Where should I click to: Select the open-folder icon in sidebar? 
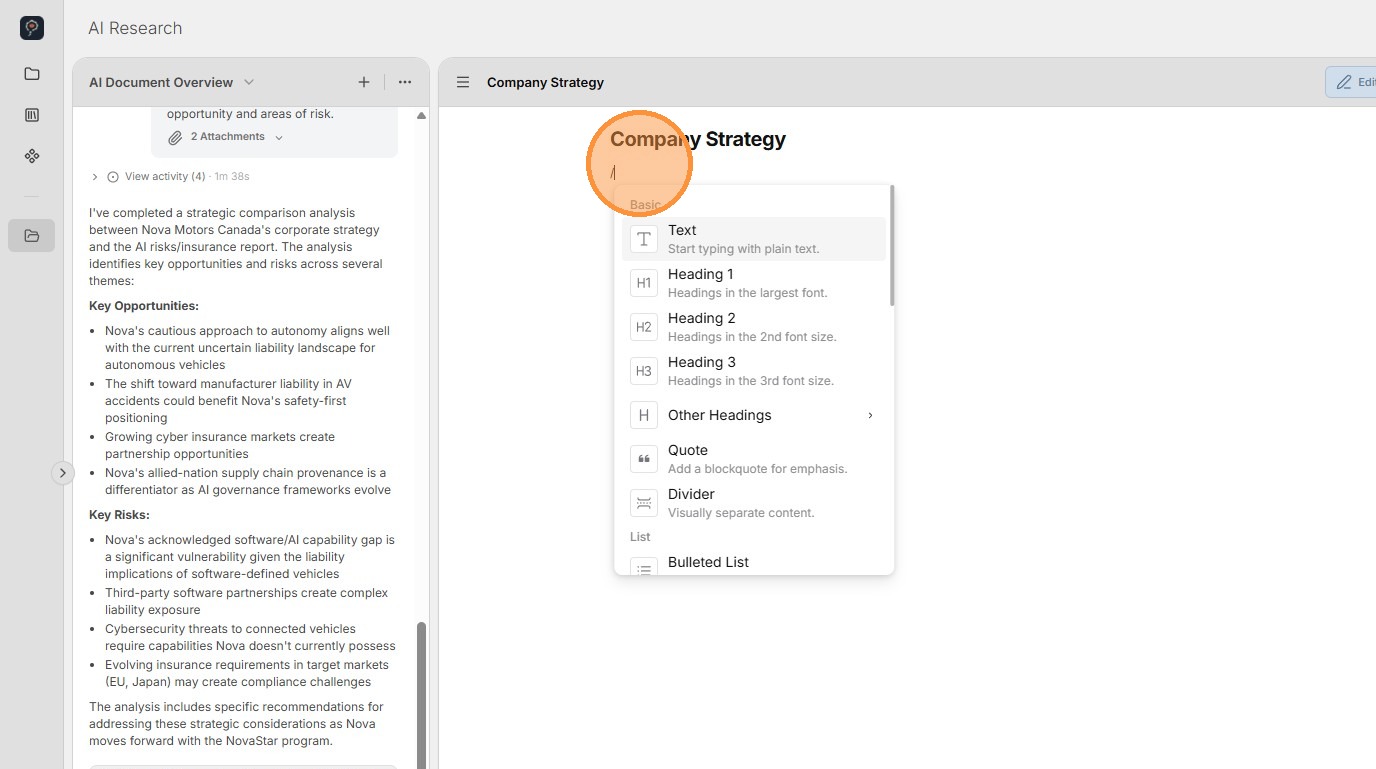point(32,236)
